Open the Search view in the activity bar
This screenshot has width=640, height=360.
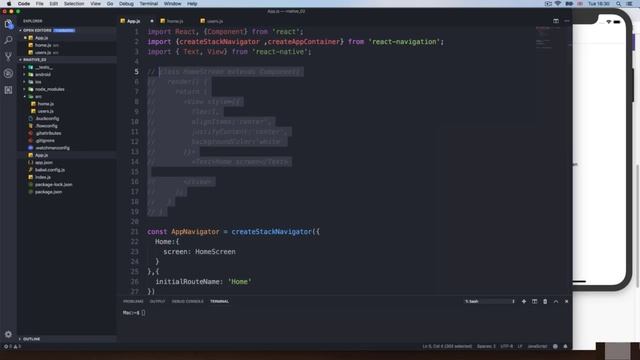9,40
